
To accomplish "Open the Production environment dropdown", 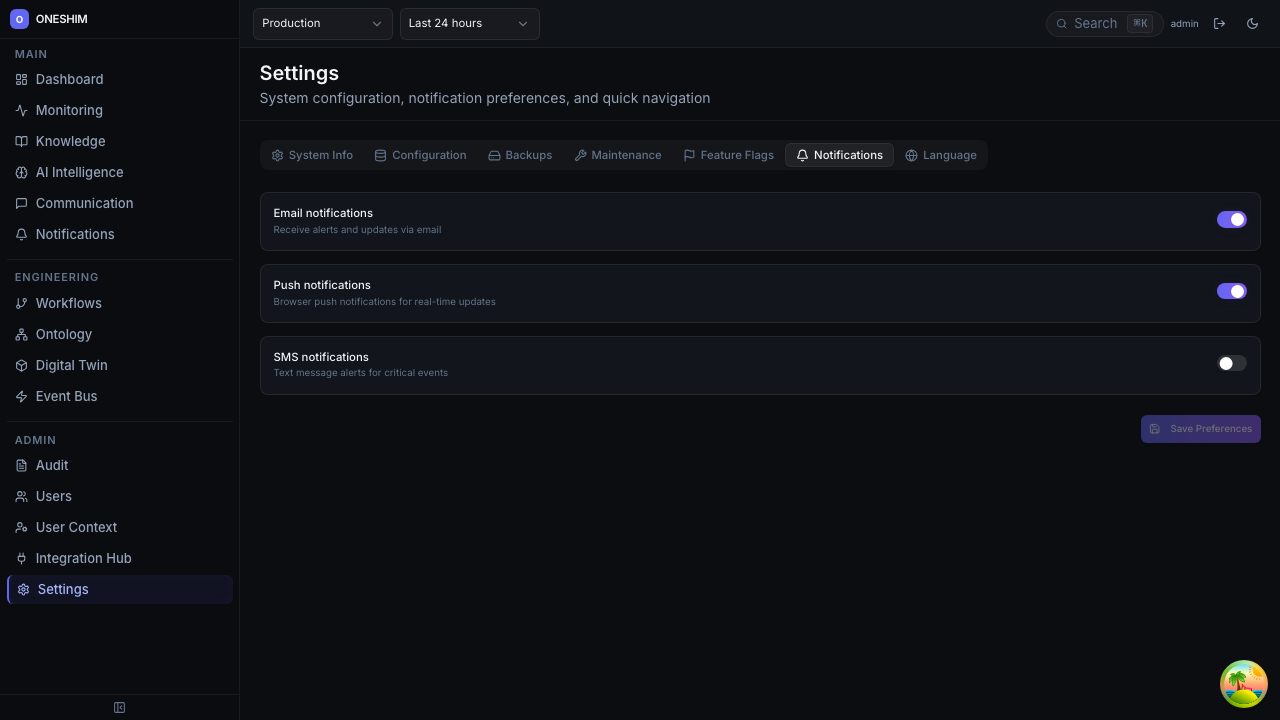I will click(x=322, y=23).
